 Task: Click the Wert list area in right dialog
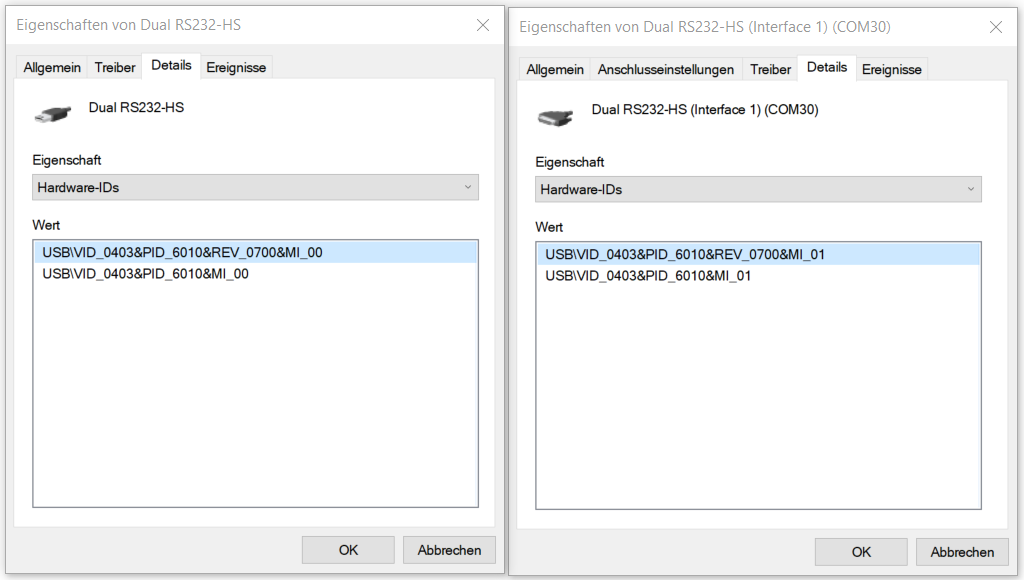(757, 400)
